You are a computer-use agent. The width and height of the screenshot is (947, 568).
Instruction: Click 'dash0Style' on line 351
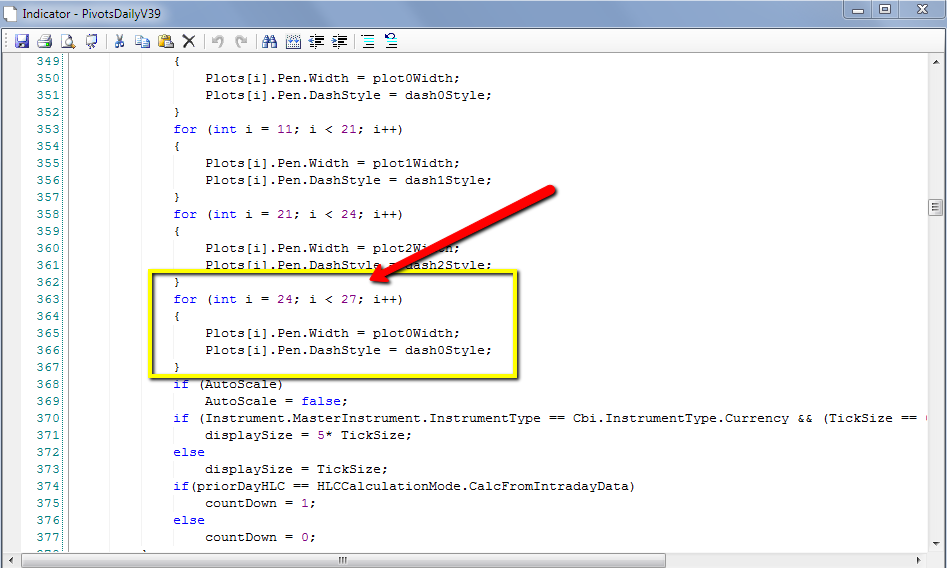[x=446, y=95]
